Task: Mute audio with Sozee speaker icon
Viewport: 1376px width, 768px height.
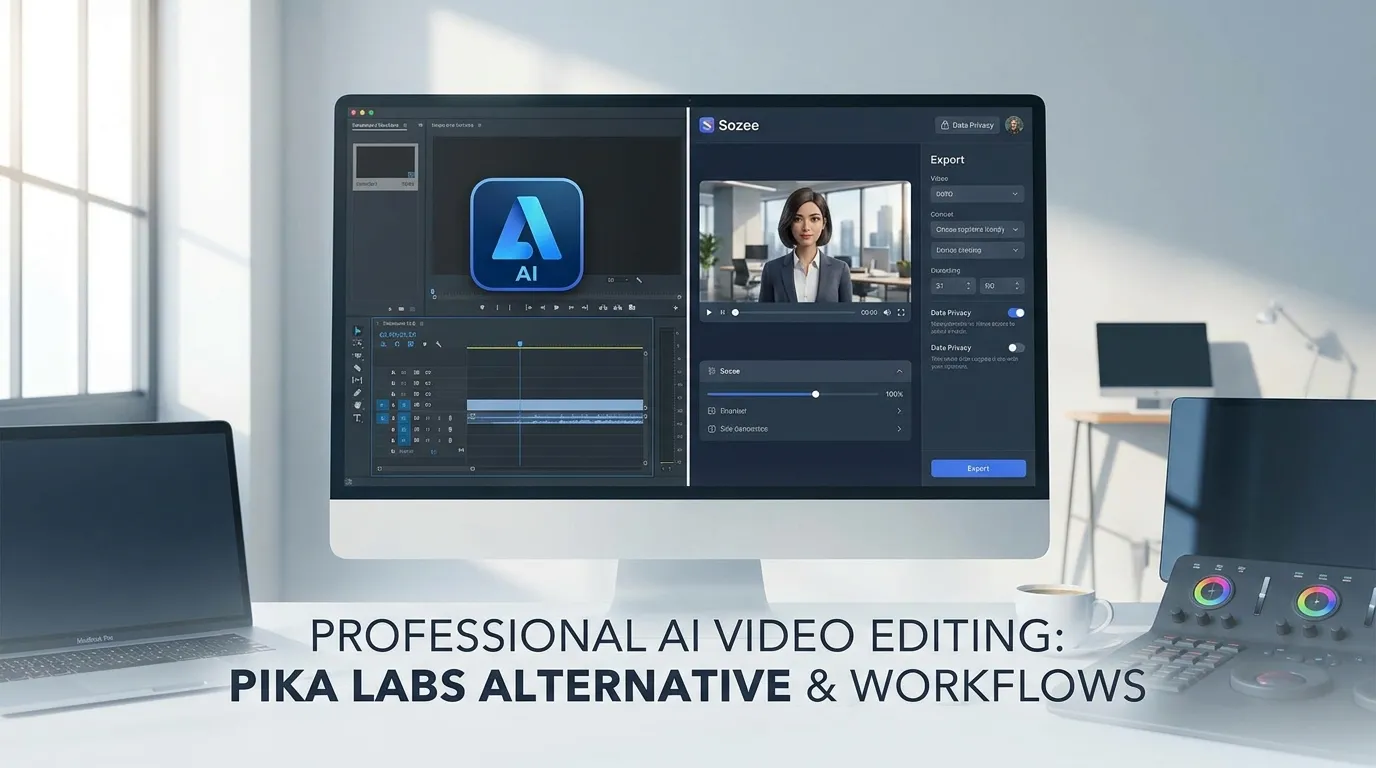Action: pos(887,313)
